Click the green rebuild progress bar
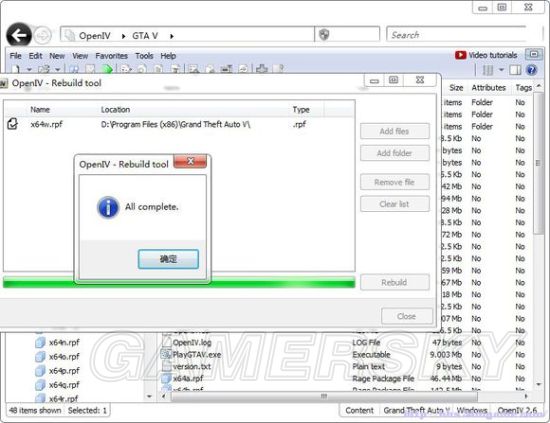The image size is (550, 423). tap(179, 282)
